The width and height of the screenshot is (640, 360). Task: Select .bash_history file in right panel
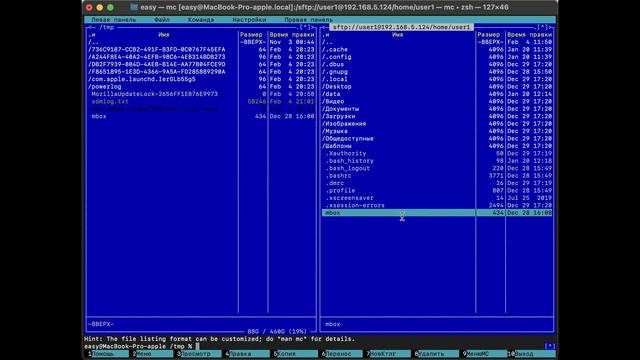(x=437, y=161)
